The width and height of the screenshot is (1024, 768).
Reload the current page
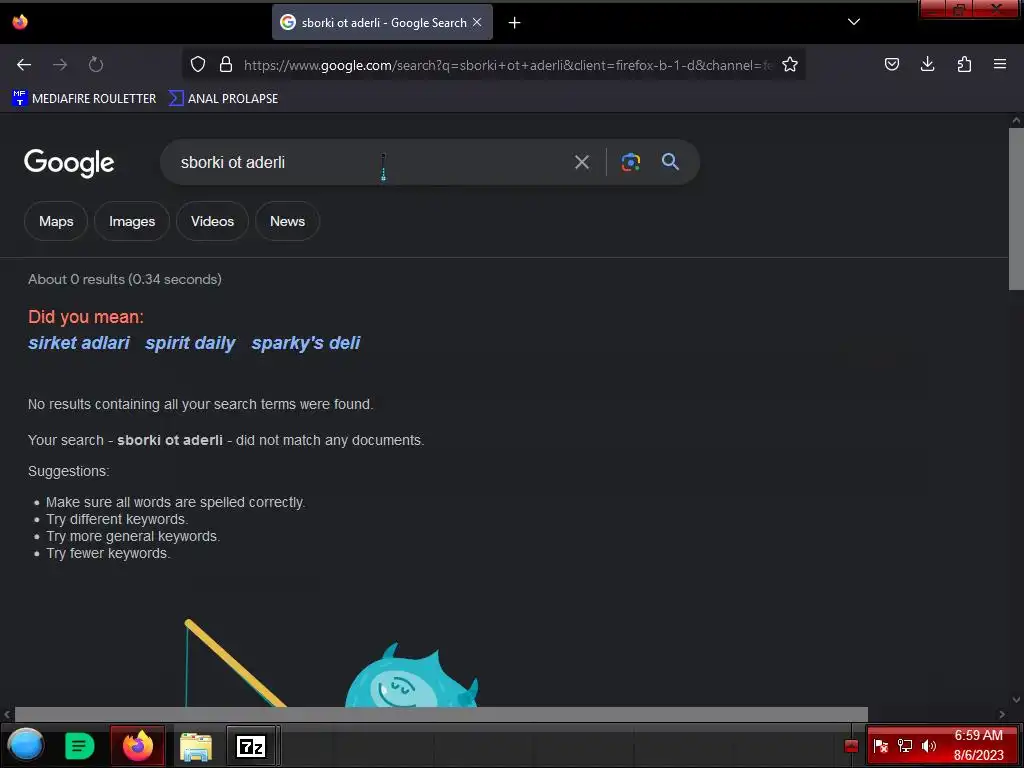(96, 65)
